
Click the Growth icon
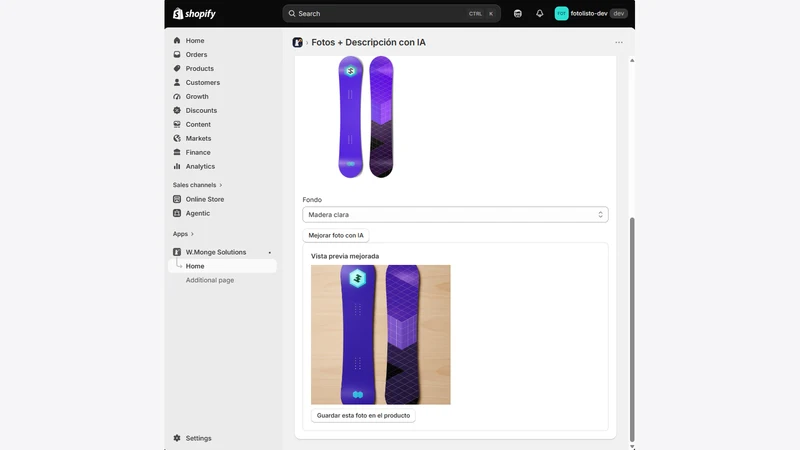pos(177,96)
